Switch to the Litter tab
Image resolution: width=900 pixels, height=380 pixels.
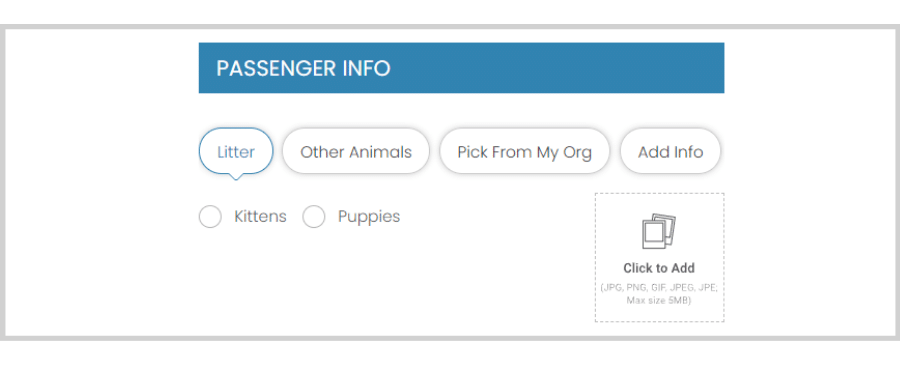236,152
